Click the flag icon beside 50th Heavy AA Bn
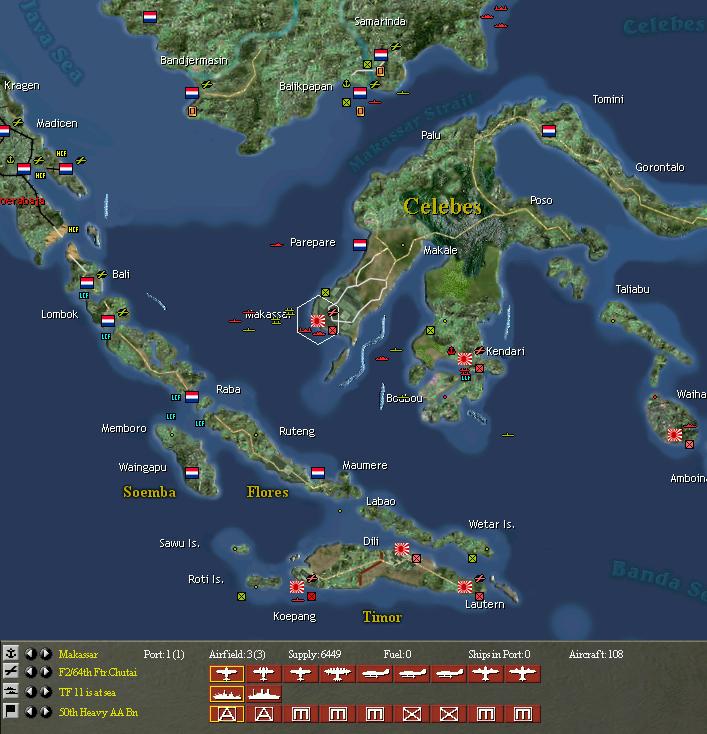 tap(10, 712)
